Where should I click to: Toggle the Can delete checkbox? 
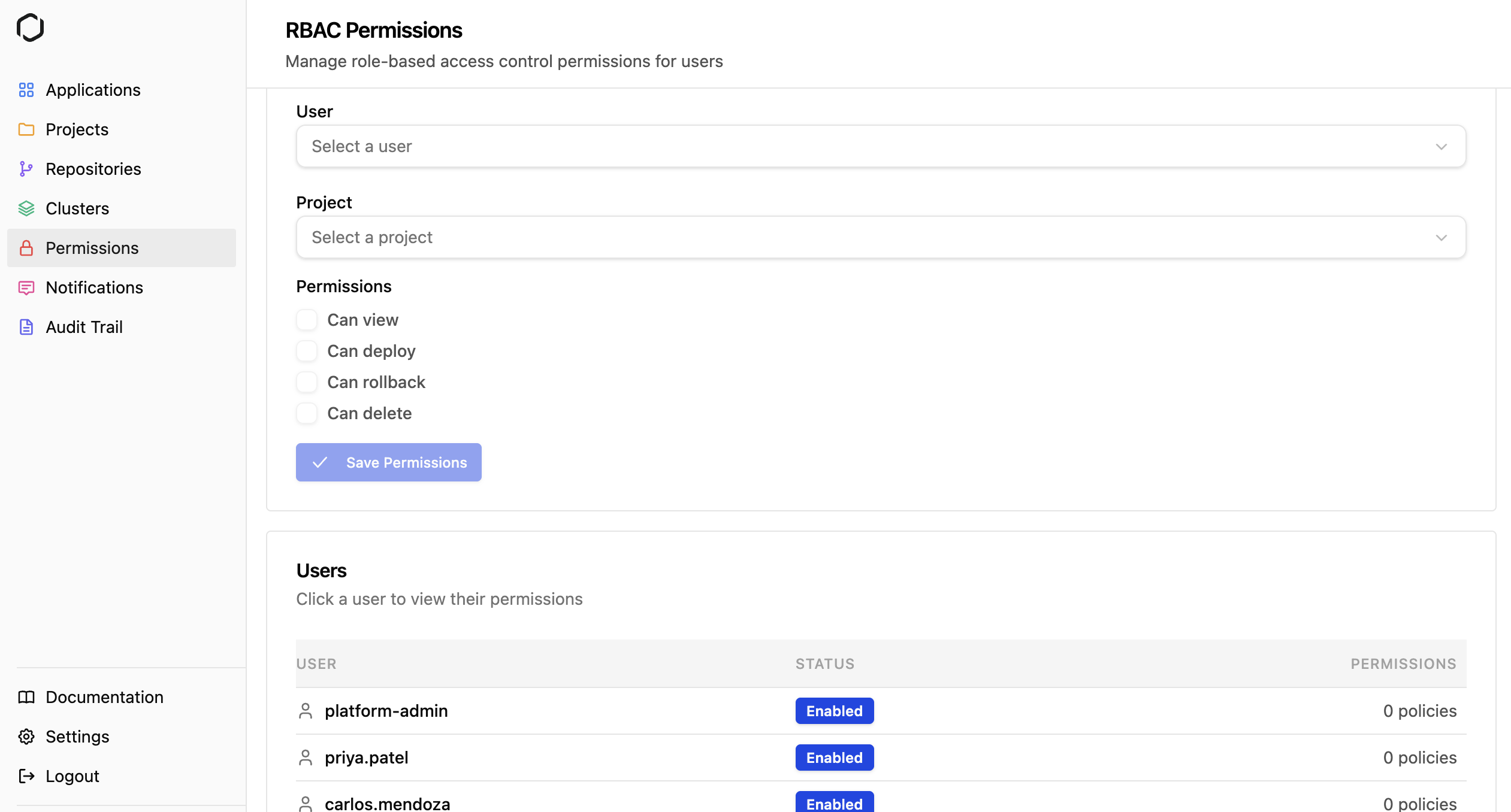pyautogui.click(x=307, y=413)
